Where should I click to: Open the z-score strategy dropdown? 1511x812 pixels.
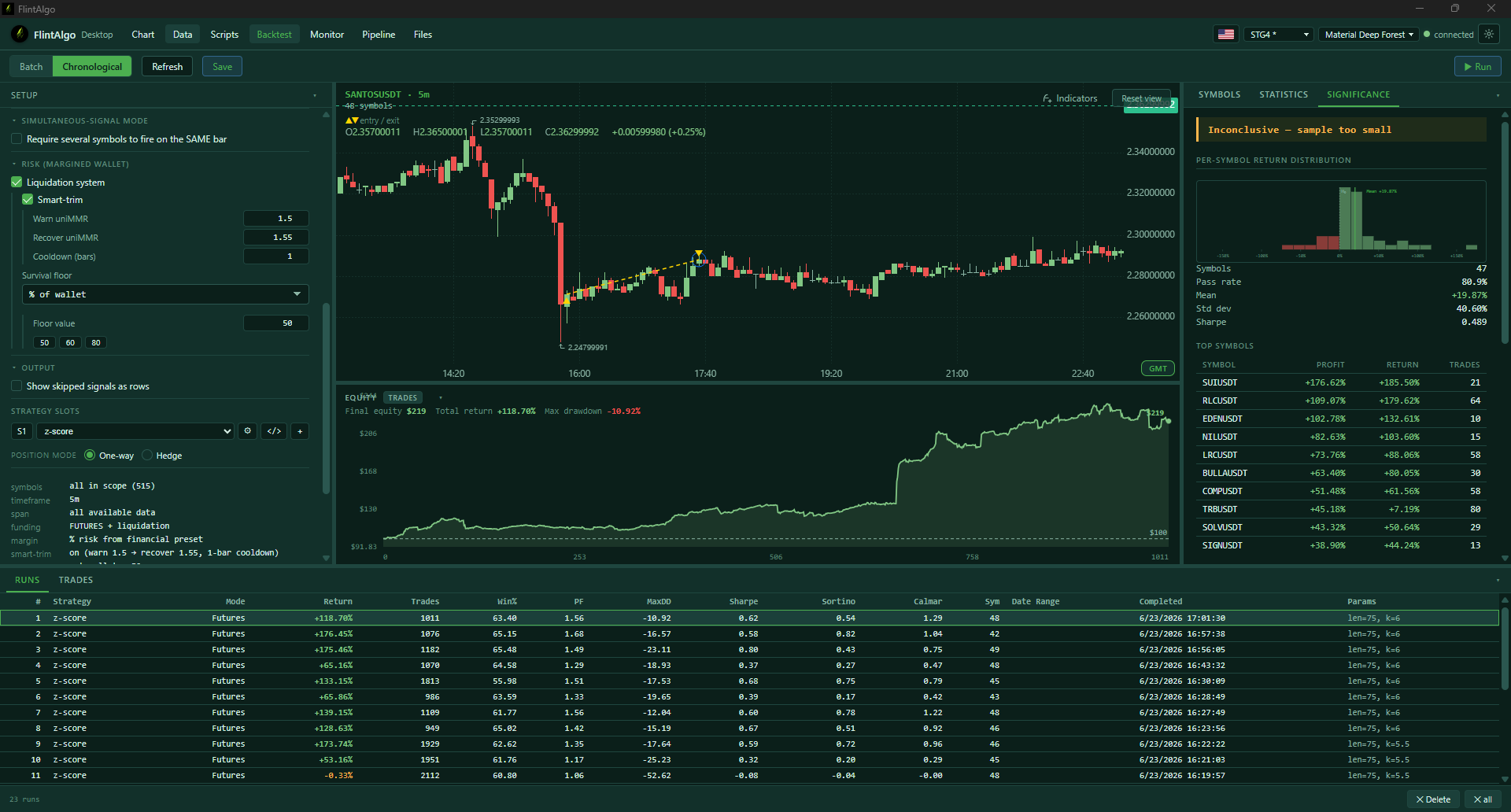pos(135,431)
